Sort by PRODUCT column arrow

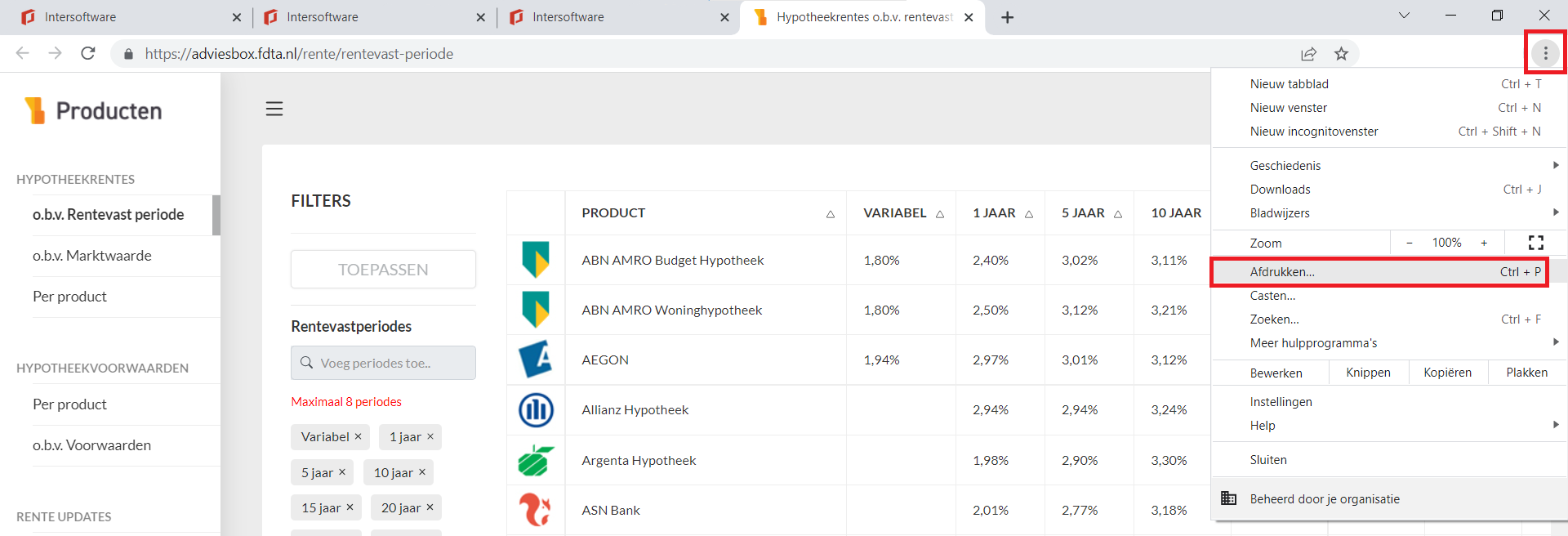(x=830, y=214)
